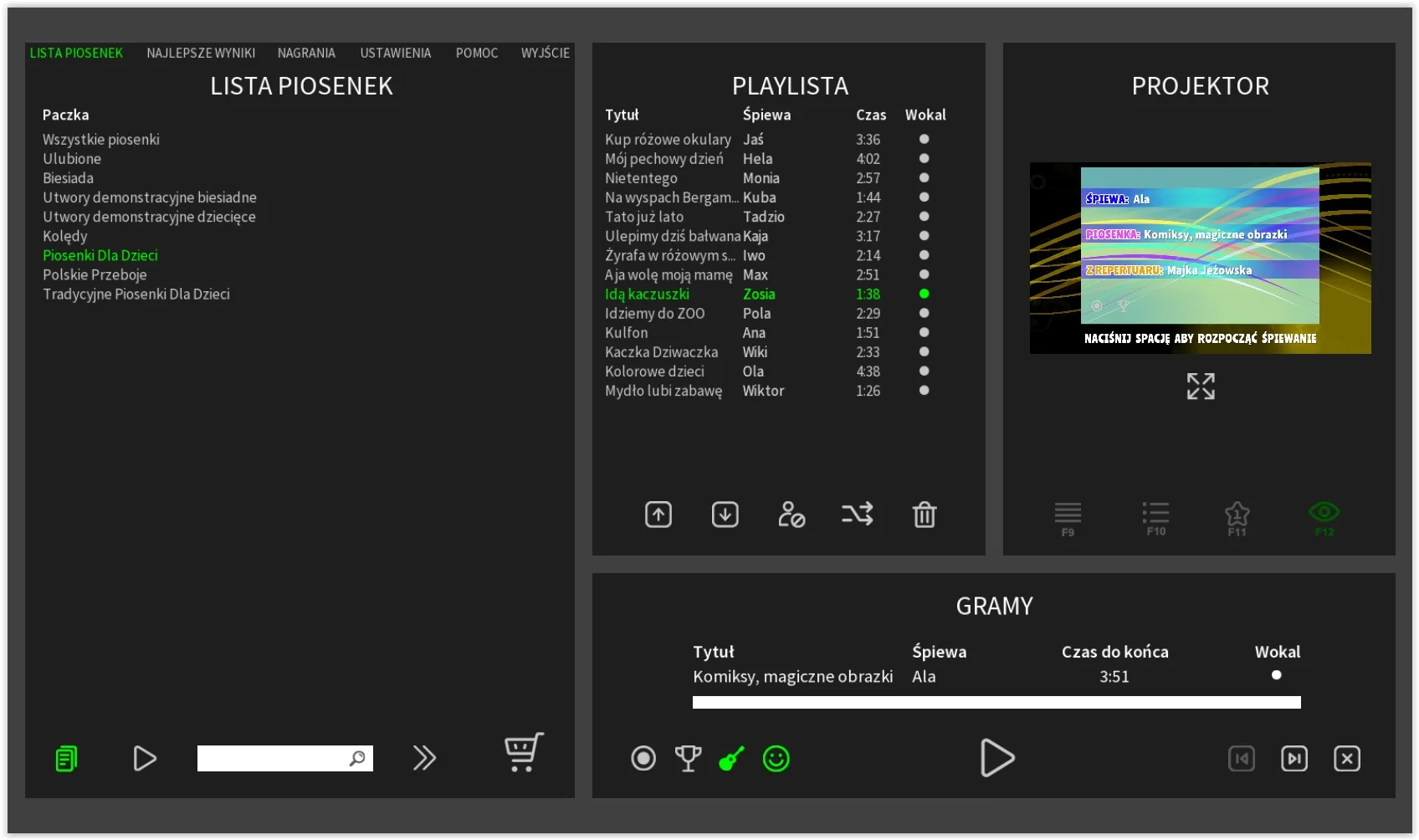Screen dimensions: 1419x840
Task: Click the double chevron next arrow
Action: click(x=424, y=758)
